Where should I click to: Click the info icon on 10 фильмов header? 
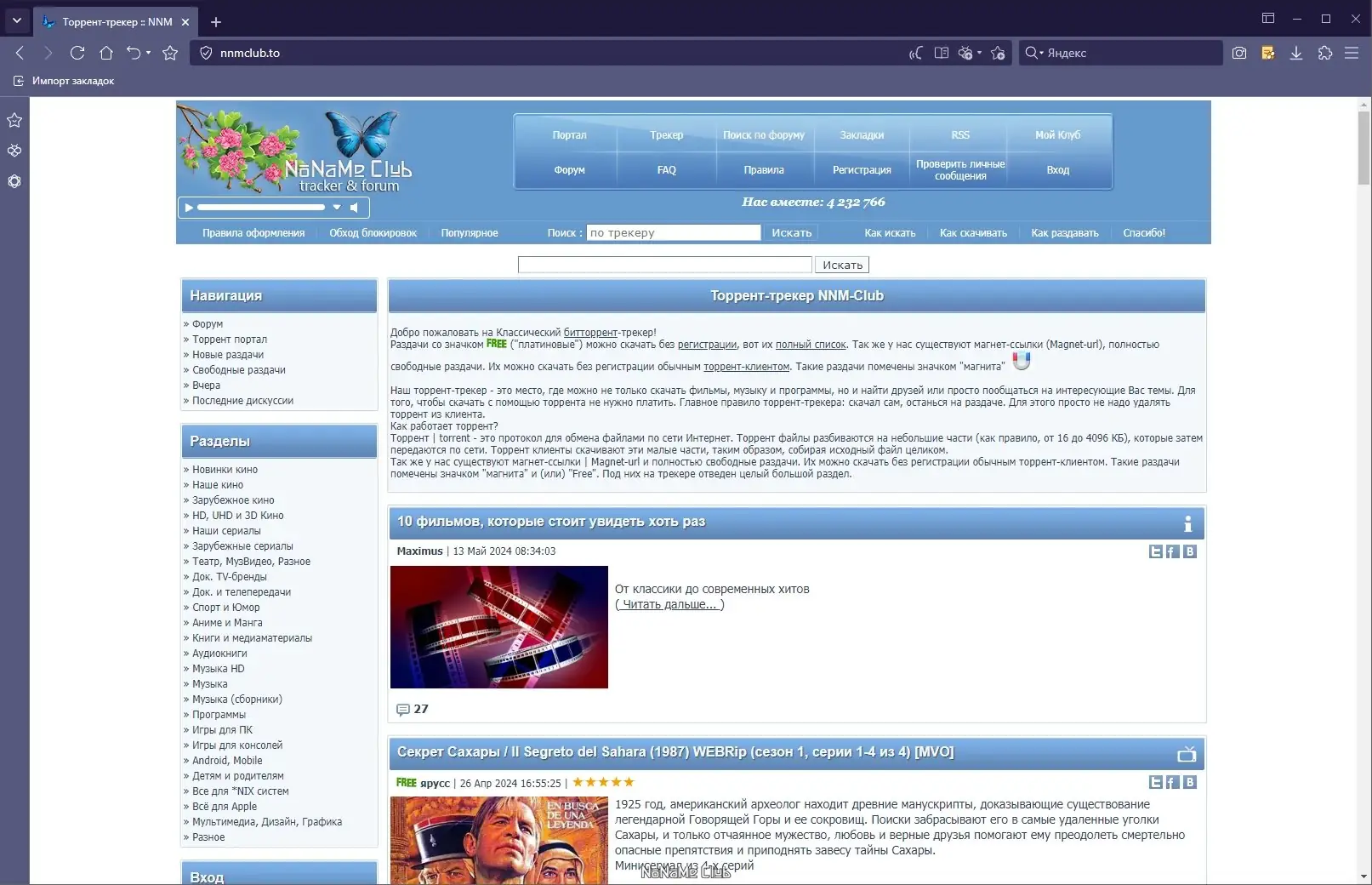[x=1187, y=523]
